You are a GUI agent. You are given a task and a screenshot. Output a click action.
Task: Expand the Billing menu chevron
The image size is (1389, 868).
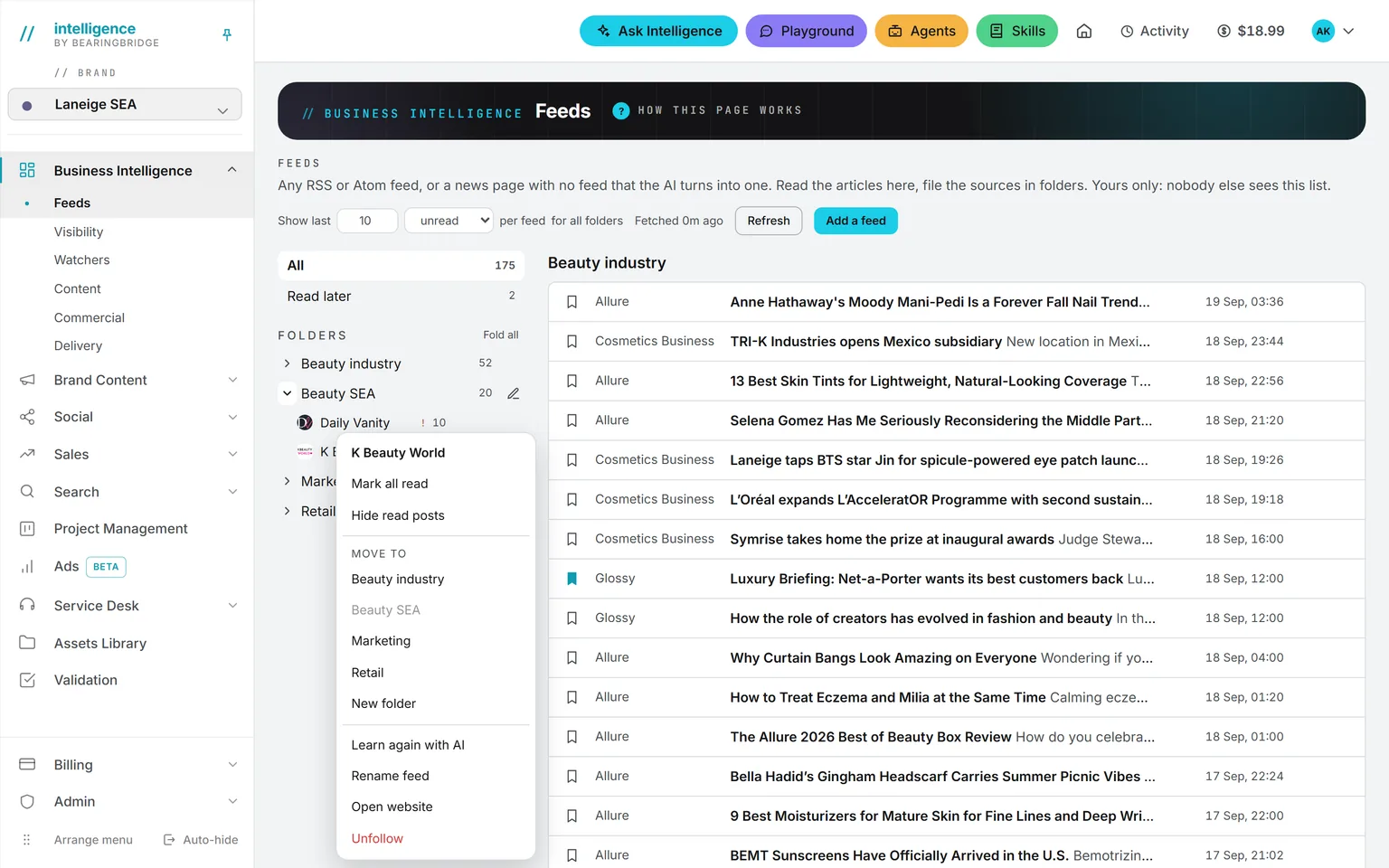(232, 765)
